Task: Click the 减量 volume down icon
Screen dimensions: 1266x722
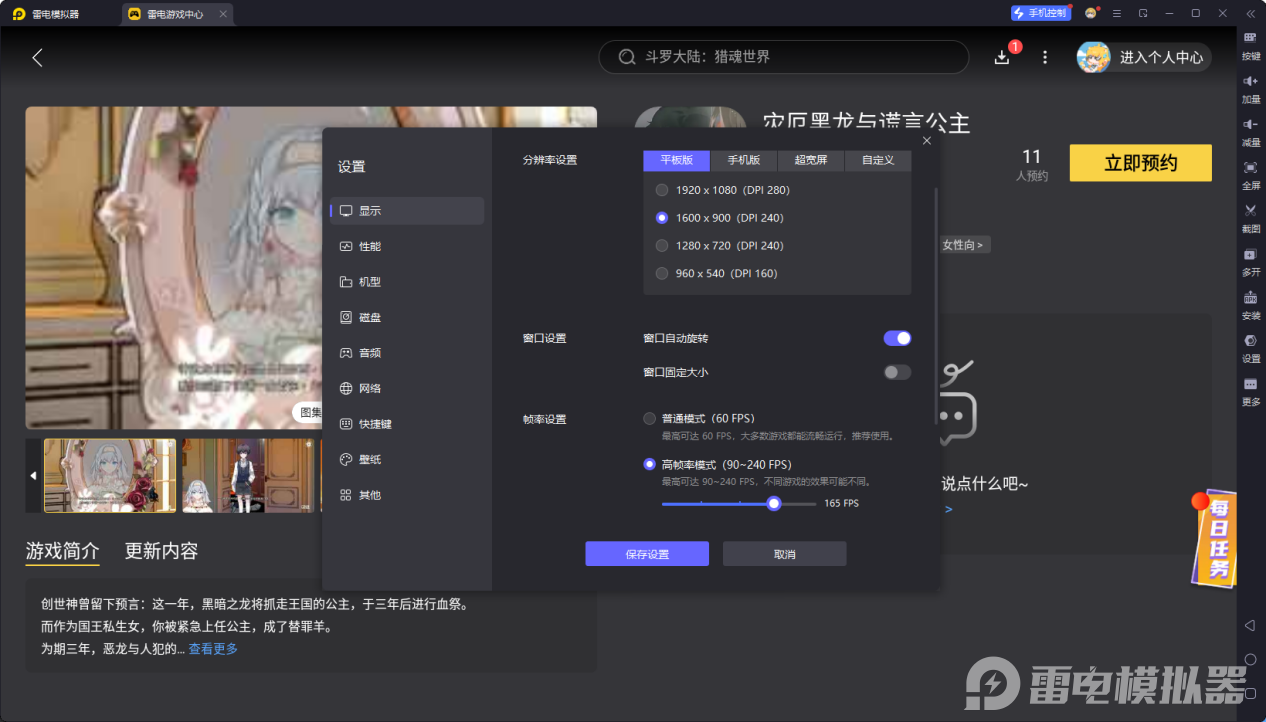Action: (1251, 124)
